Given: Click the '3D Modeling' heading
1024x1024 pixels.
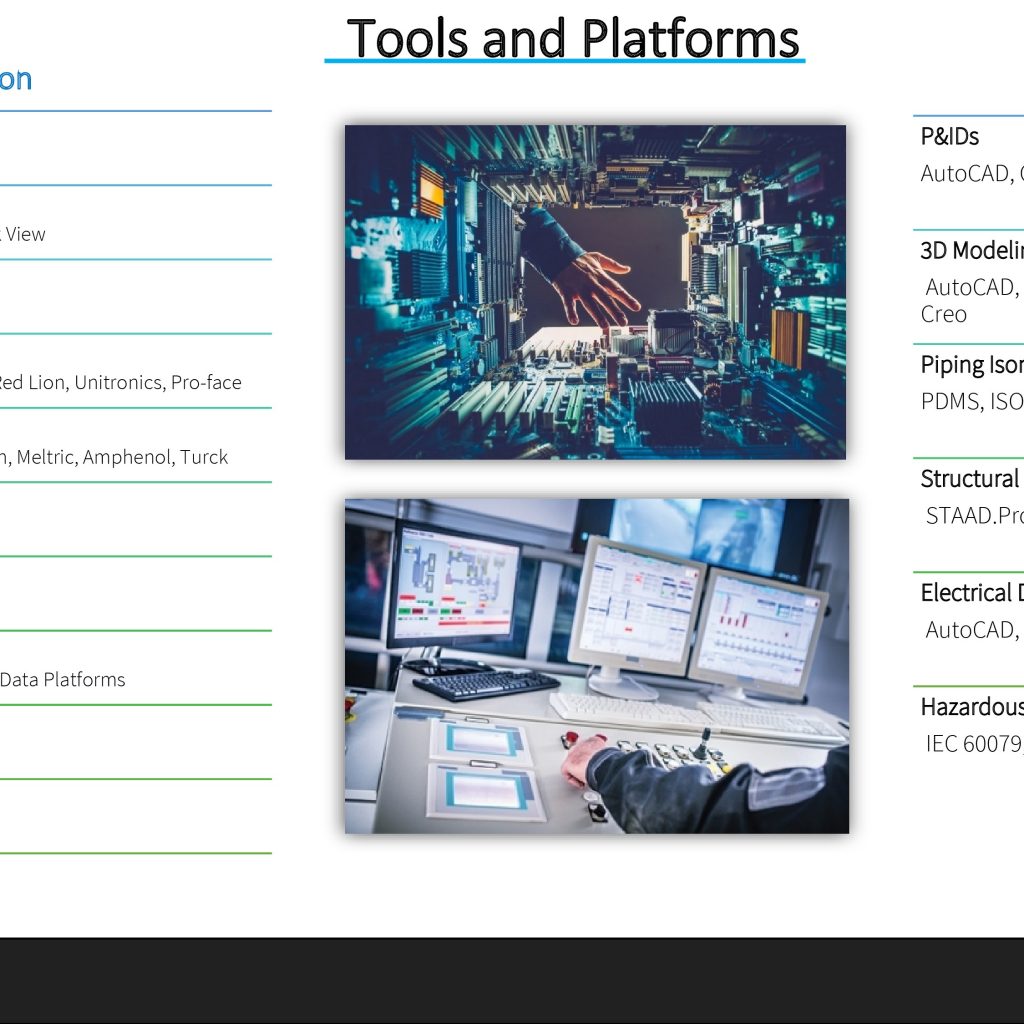Looking at the screenshot, I should pyautogui.click(x=972, y=251).
